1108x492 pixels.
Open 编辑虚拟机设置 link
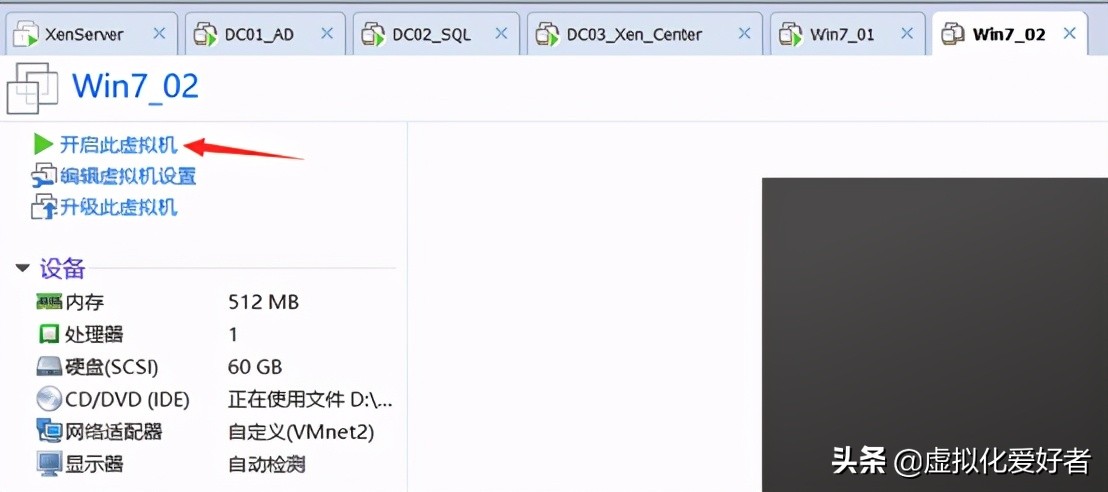[x=127, y=175]
